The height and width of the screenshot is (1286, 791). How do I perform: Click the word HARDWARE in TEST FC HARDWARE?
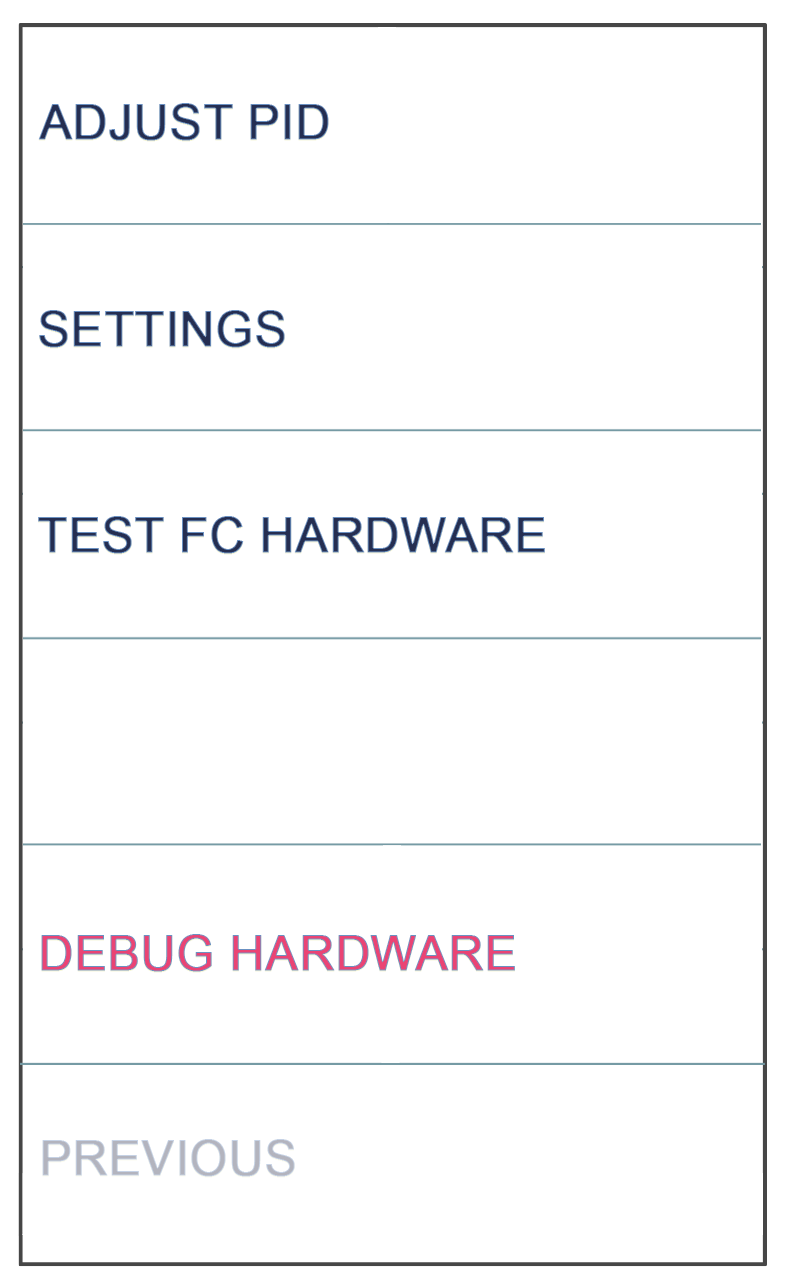pos(403,535)
